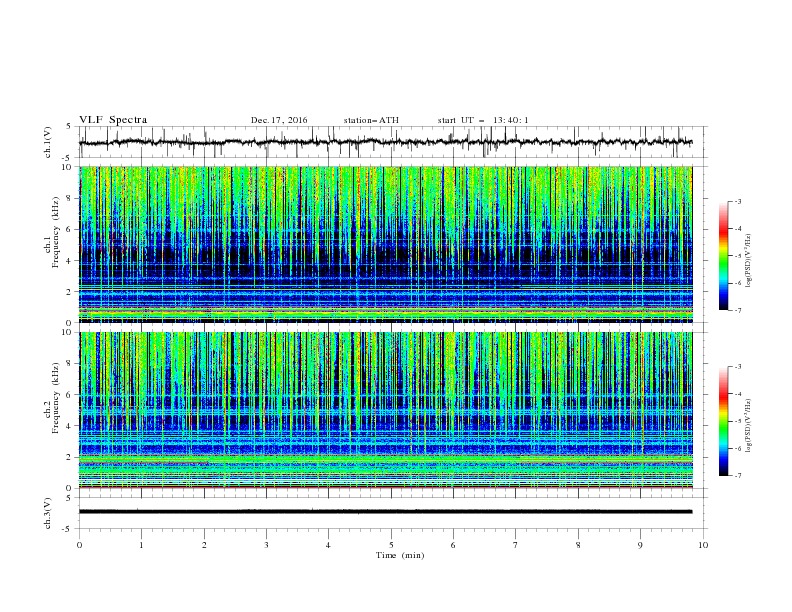Screen dimensions: 792x612
Task: Click the time axis tick label "8"
Action: [578, 545]
